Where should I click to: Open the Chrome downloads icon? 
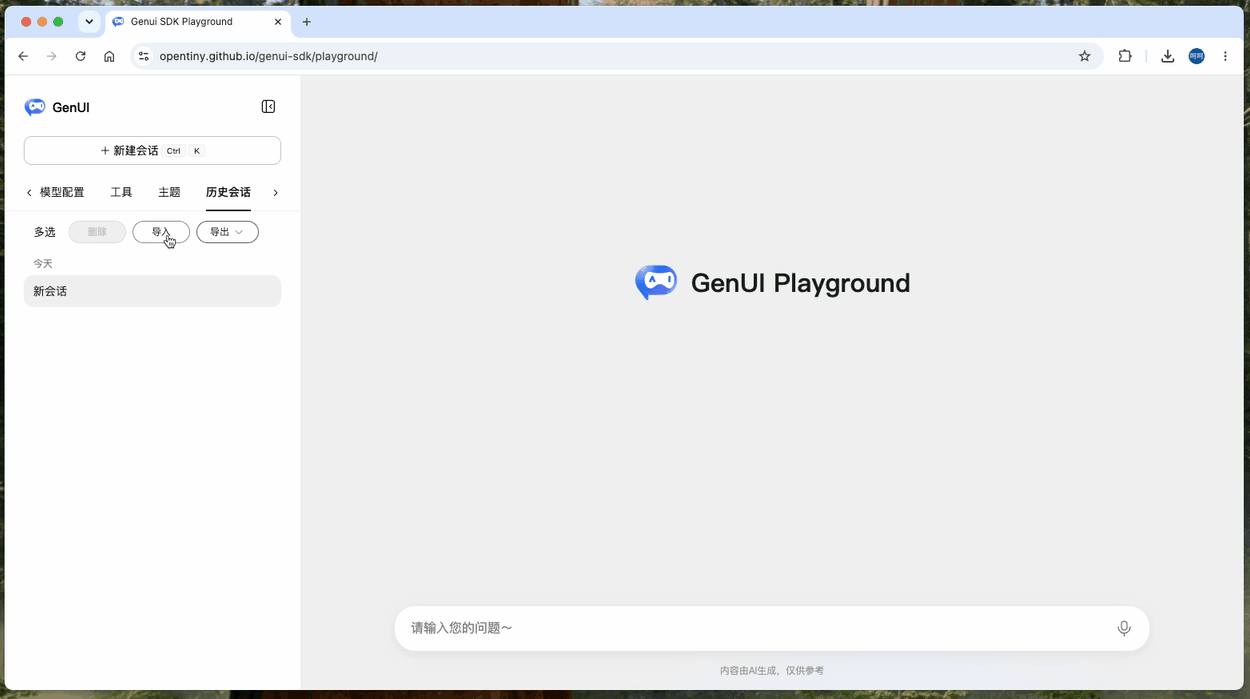pos(1167,56)
